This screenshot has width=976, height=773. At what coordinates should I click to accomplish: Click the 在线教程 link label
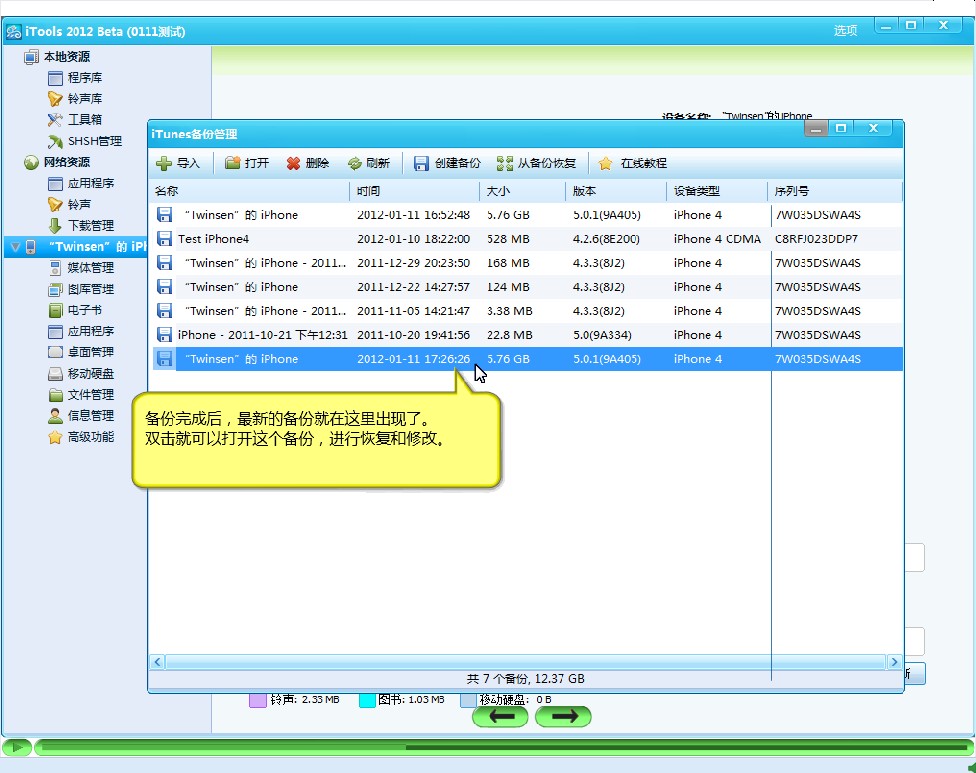pyautogui.click(x=643, y=163)
